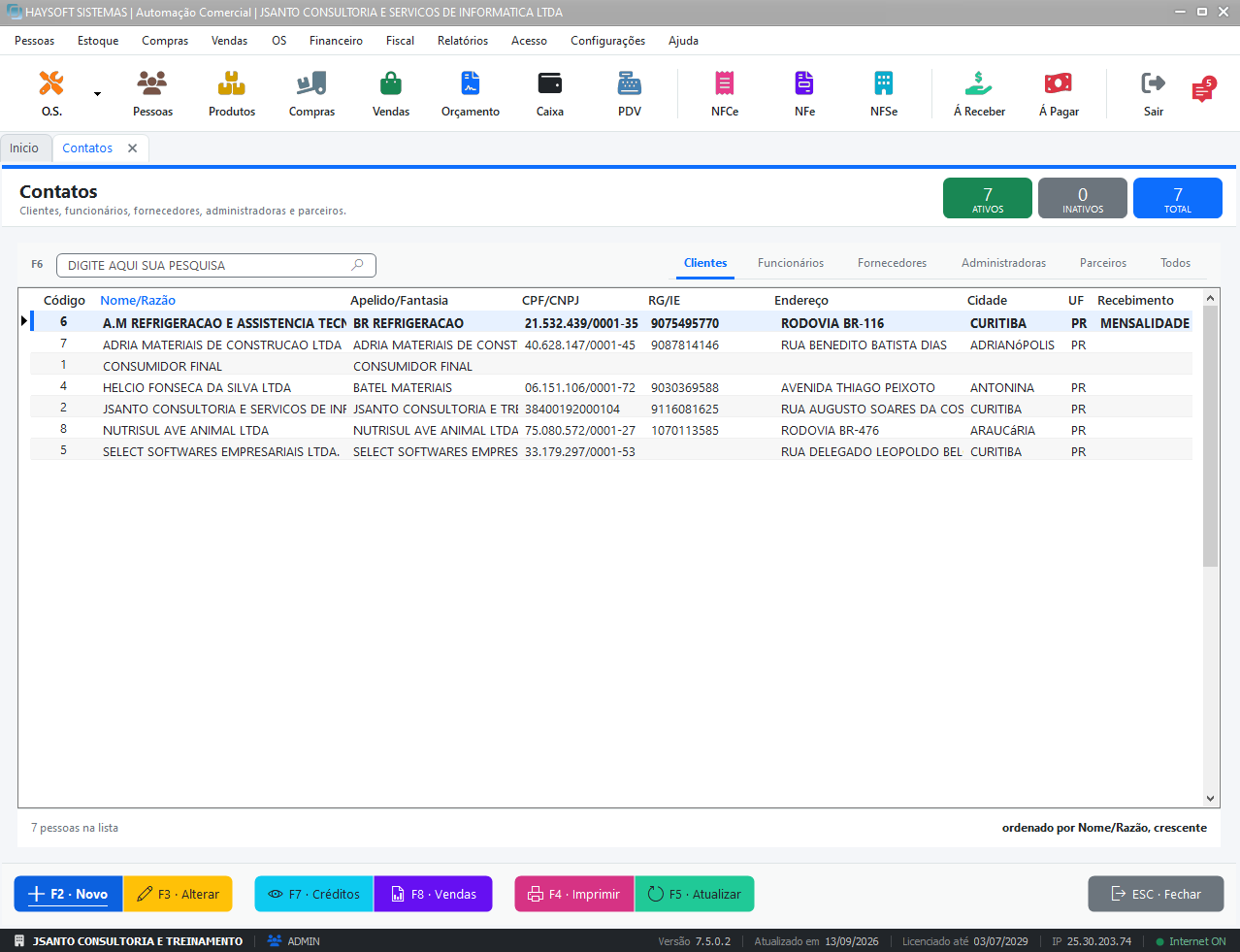The image size is (1240, 952).
Task: Launch the PDV register icon
Action: pos(630,93)
